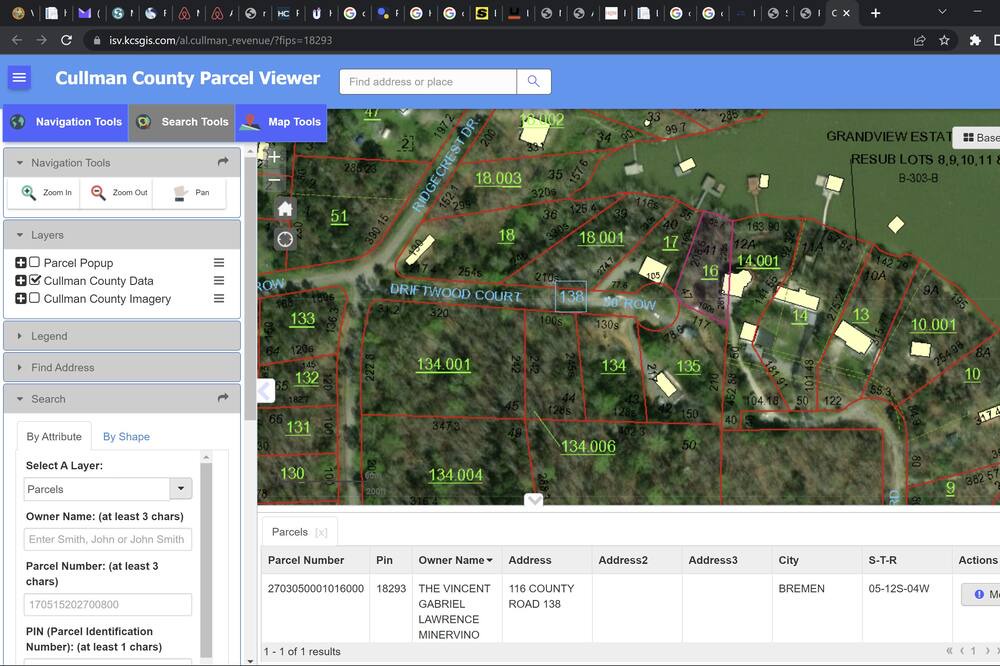The width and height of the screenshot is (1000, 666).
Task: Collapse the sidebar with the left arrow
Action: click(x=266, y=390)
